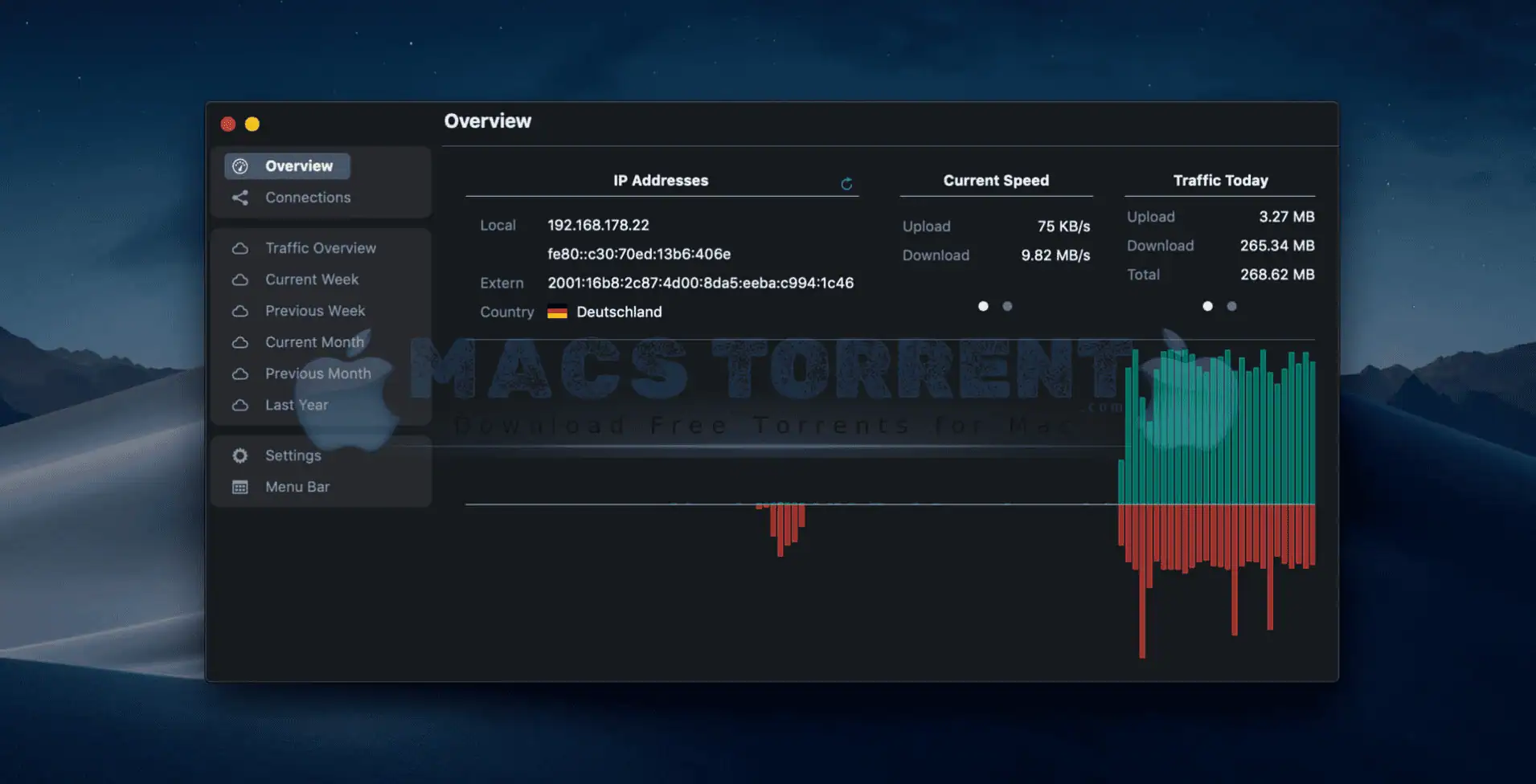The height and width of the screenshot is (784, 1536).
Task: Show Last Year traffic
Action: [297, 405]
